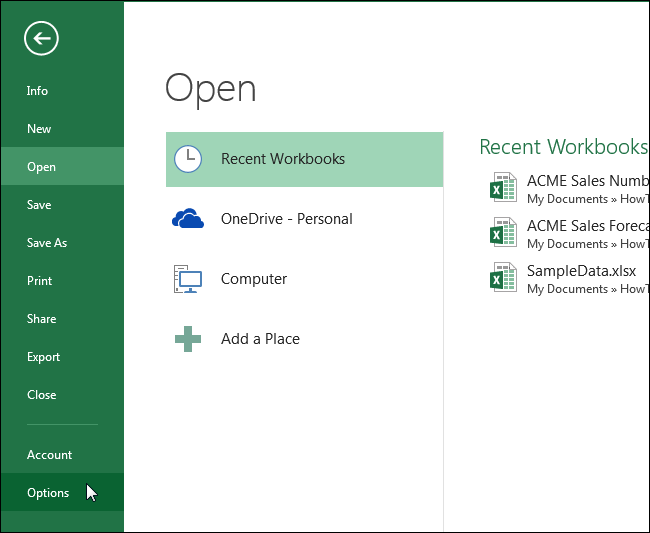Select the Recent Workbooks location
This screenshot has height=533, width=650.
(304, 159)
